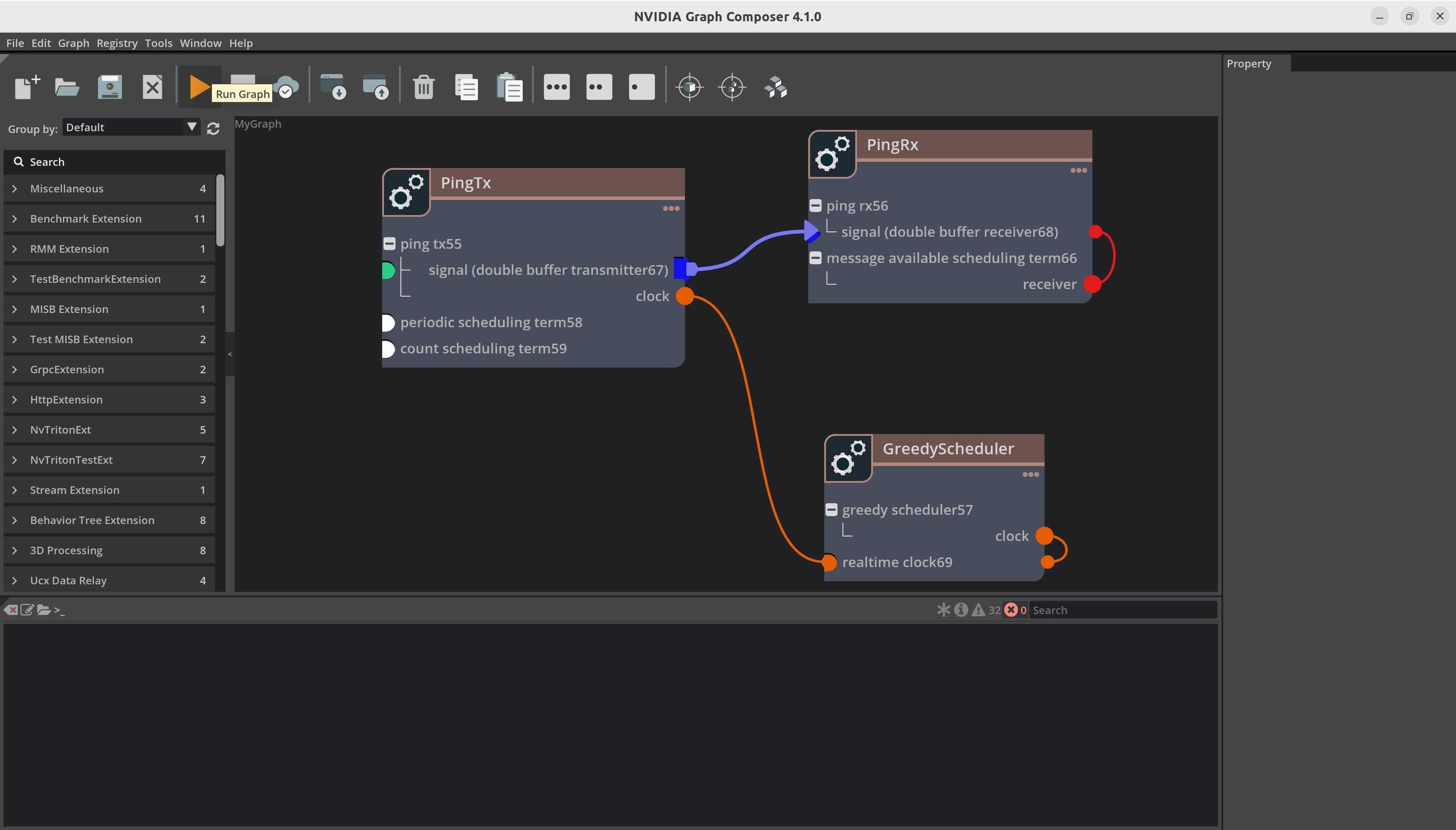Click the PingRx node title

point(892,145)
